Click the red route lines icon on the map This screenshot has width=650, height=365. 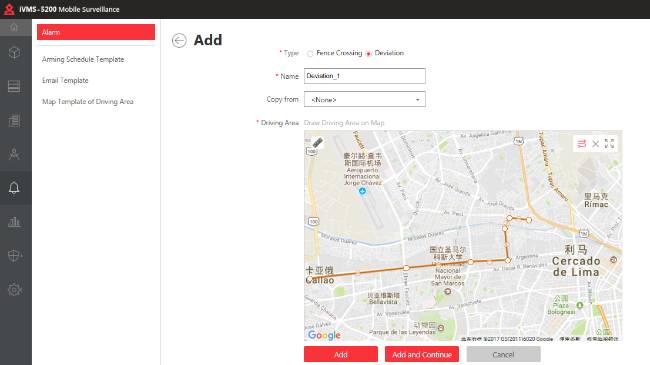click(582, 144)
